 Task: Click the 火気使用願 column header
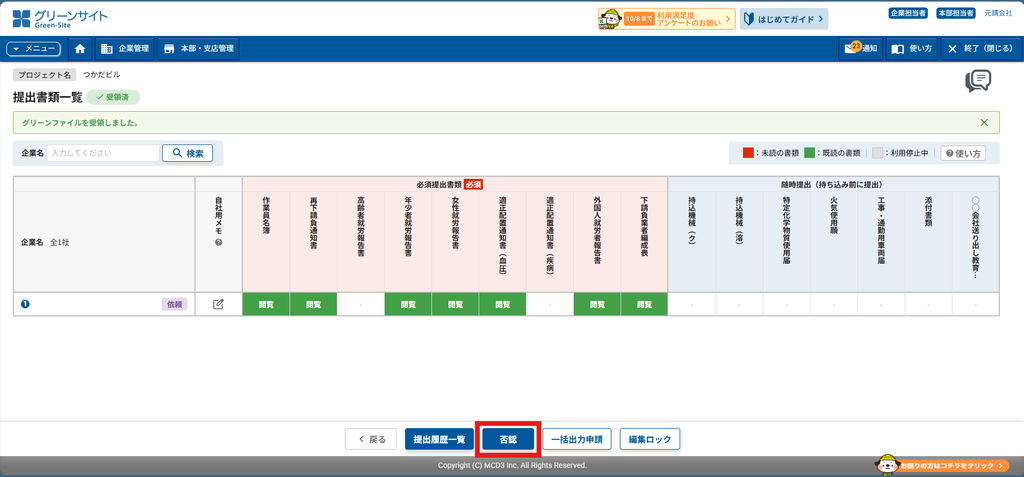point(834,241)
